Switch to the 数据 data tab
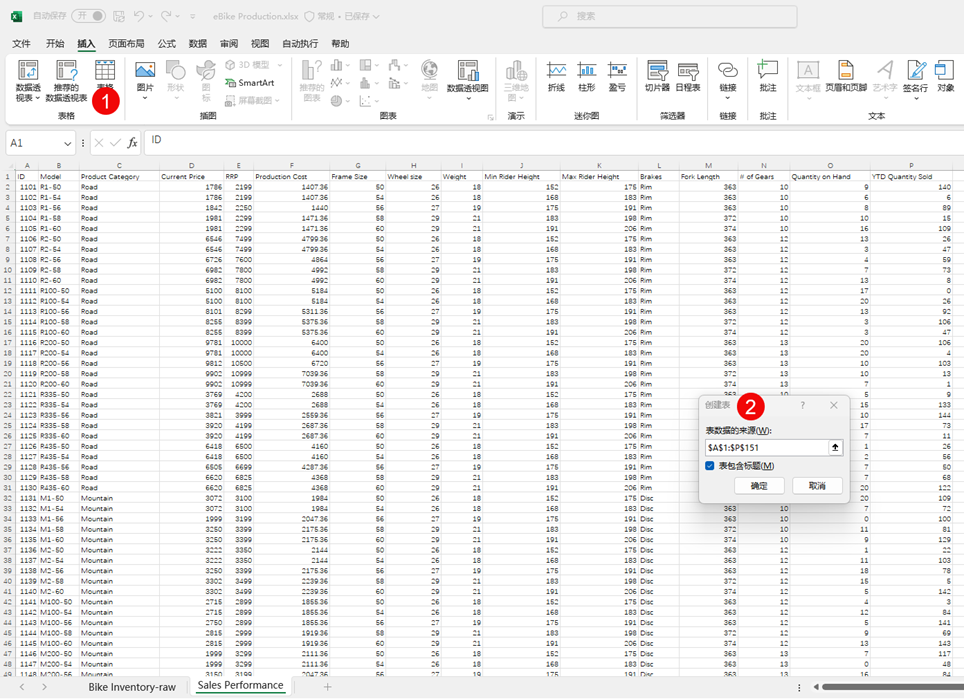This screenshot has height=699, width=964. pos(197,44)
